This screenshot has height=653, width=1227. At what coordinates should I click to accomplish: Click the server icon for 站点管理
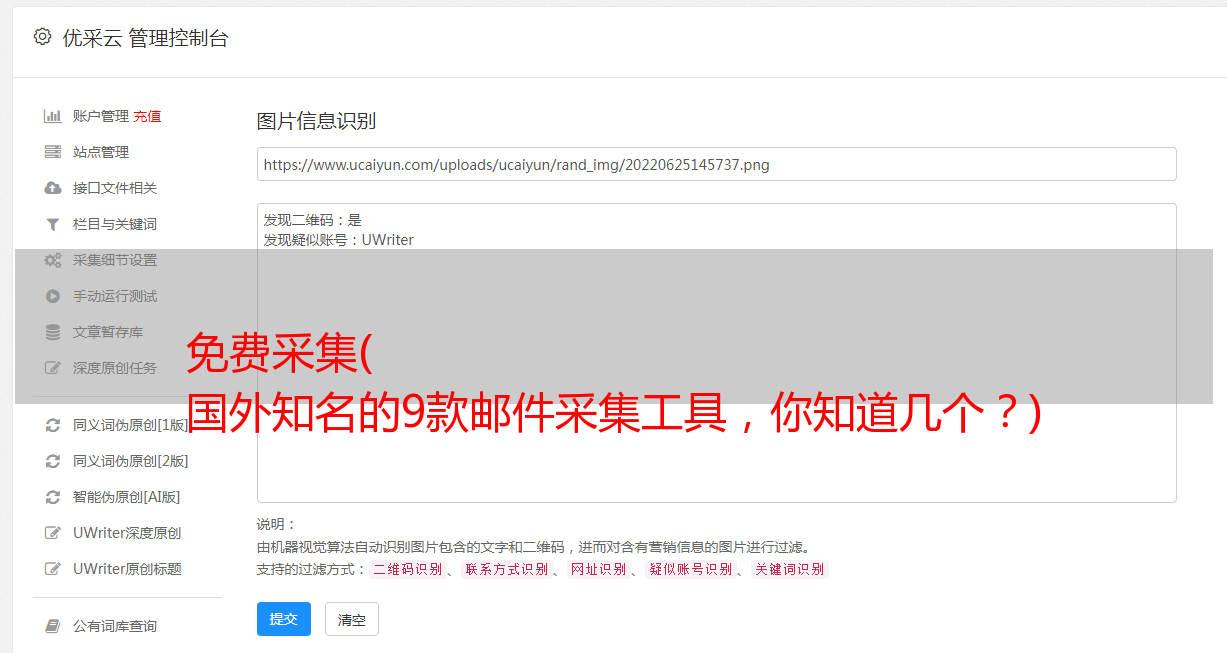(x=53, y=152)
